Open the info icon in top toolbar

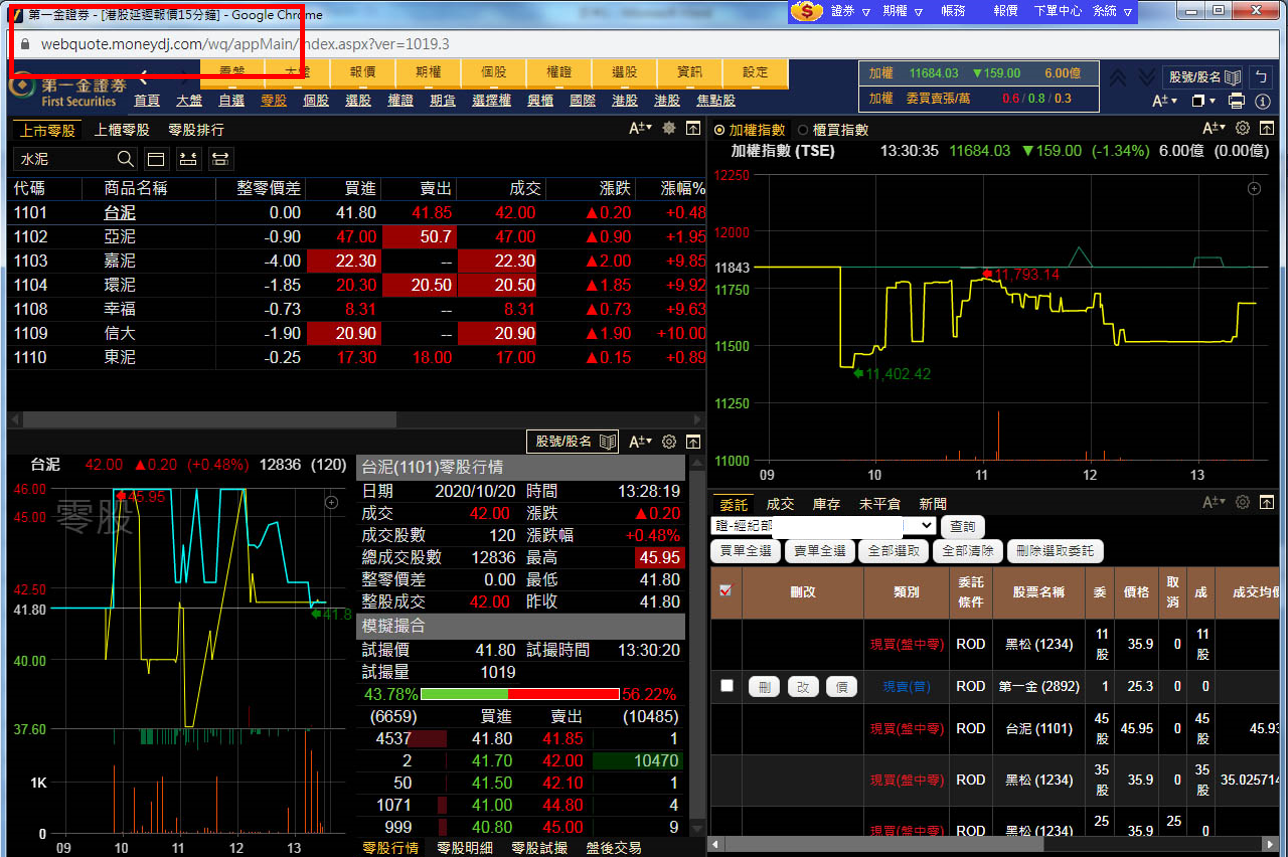[x=1264, y=101]
